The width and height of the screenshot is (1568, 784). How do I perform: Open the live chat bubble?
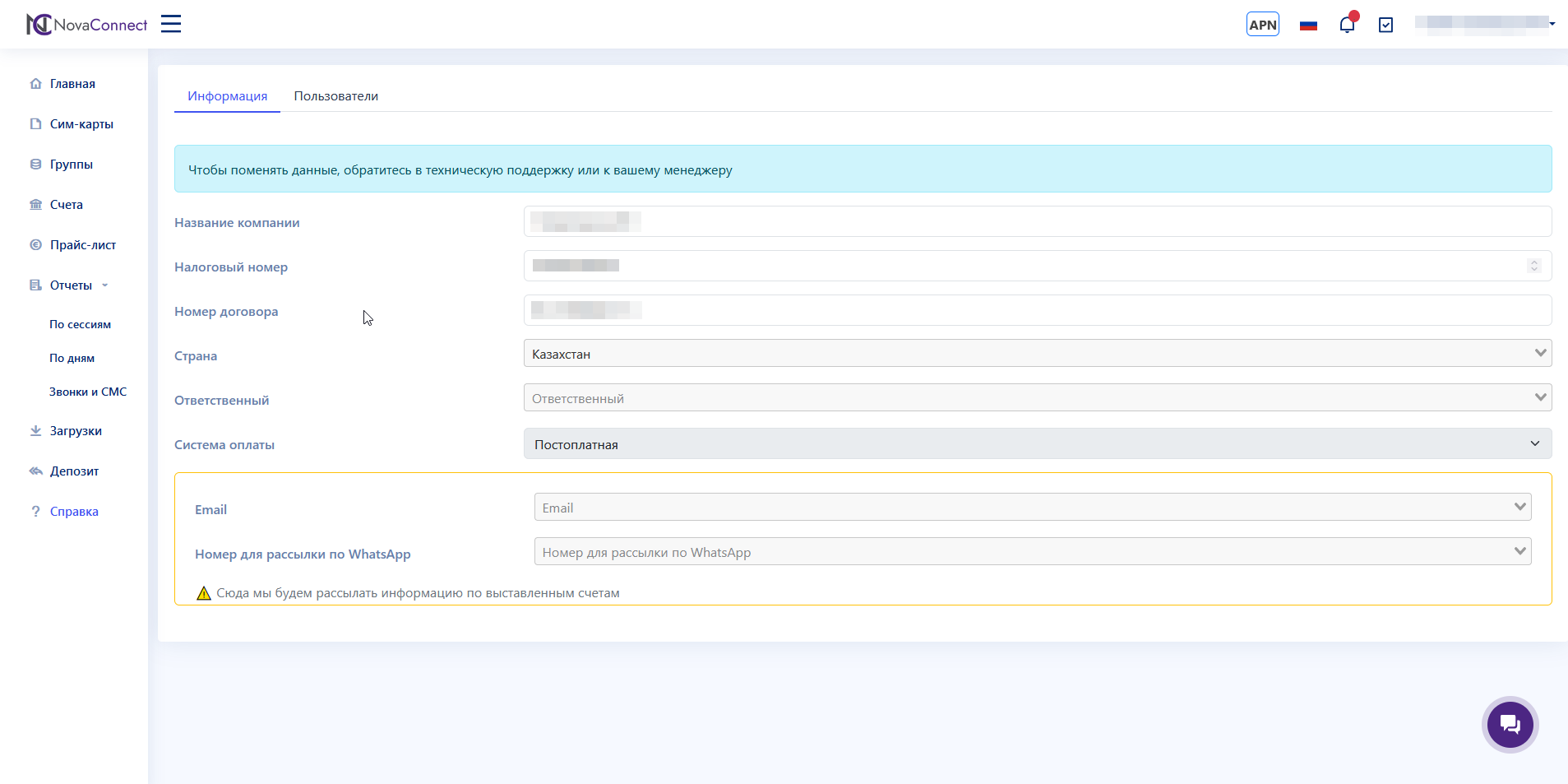point(1510,725)
